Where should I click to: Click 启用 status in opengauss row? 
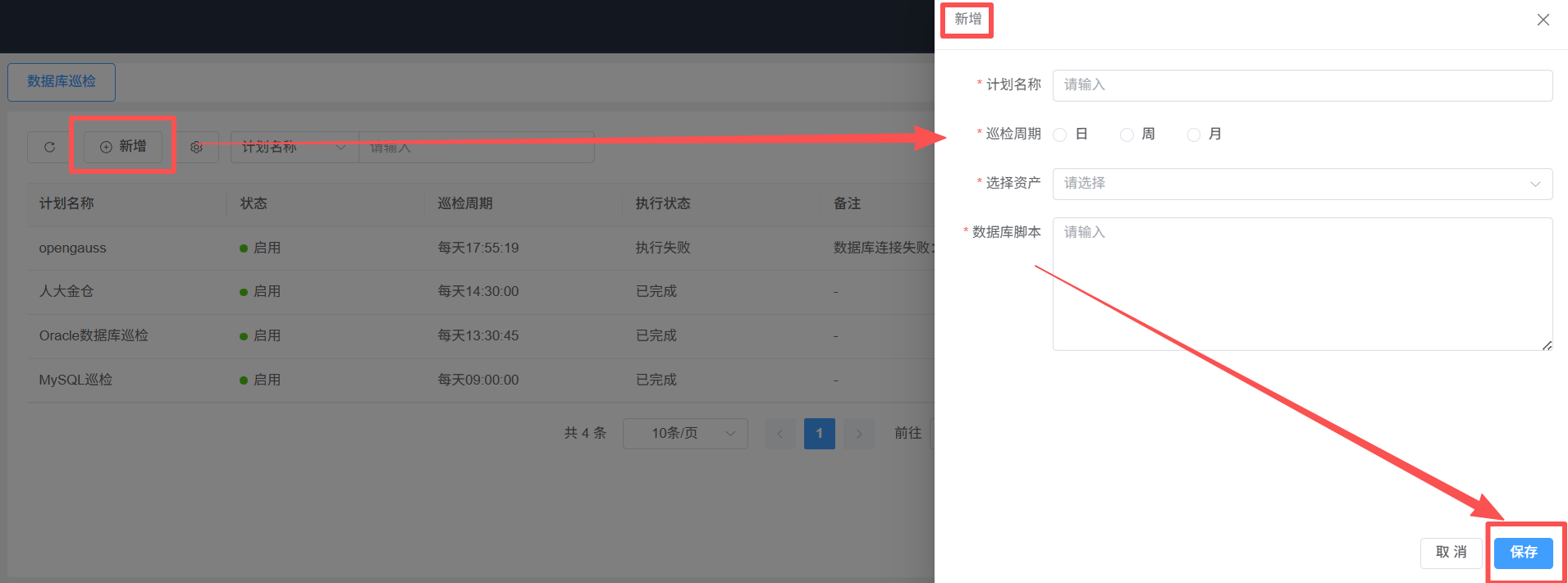tap(267, 248)
